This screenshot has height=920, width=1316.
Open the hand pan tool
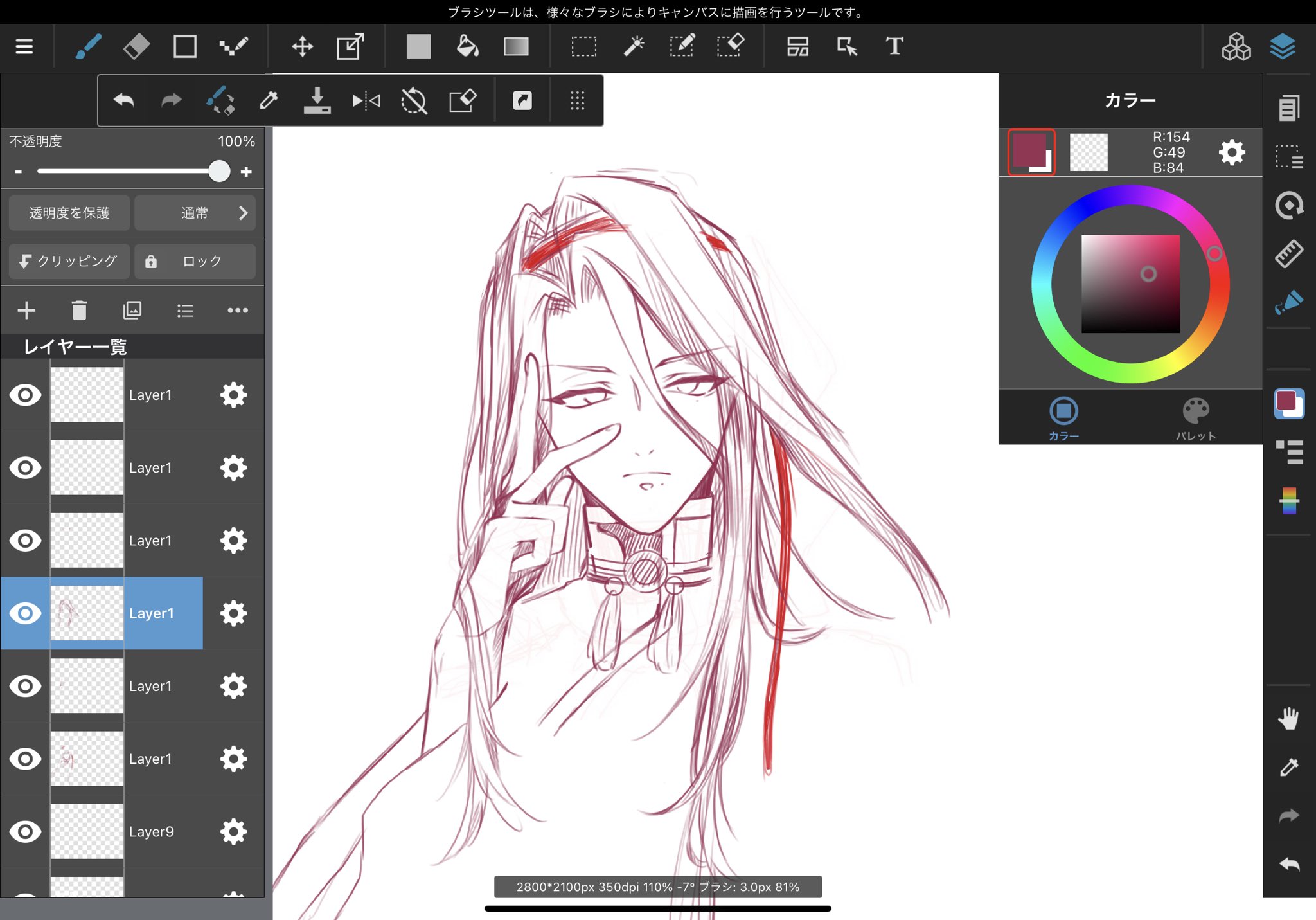1288,718
